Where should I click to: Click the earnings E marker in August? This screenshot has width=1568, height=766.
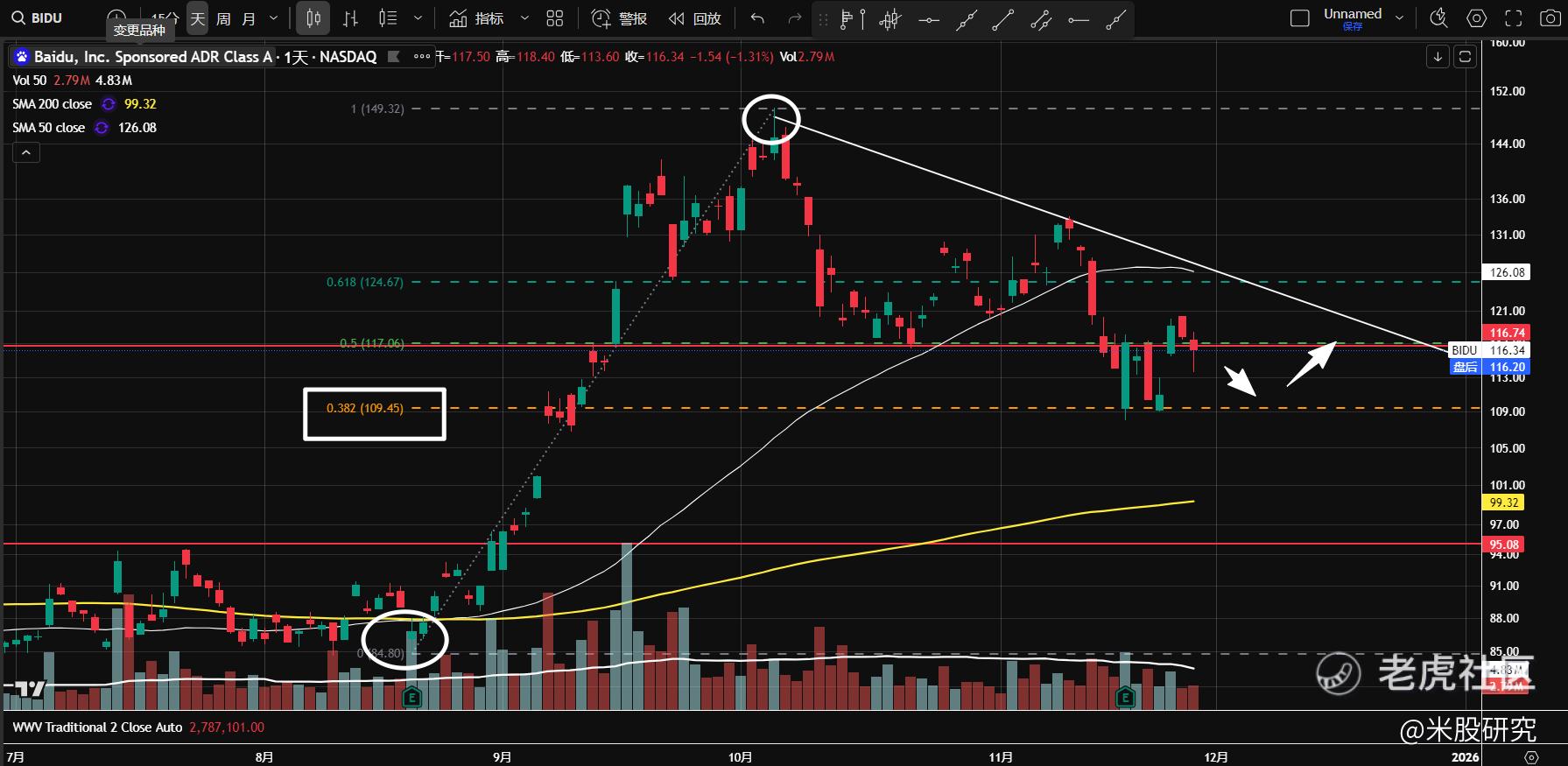point(412,698)
